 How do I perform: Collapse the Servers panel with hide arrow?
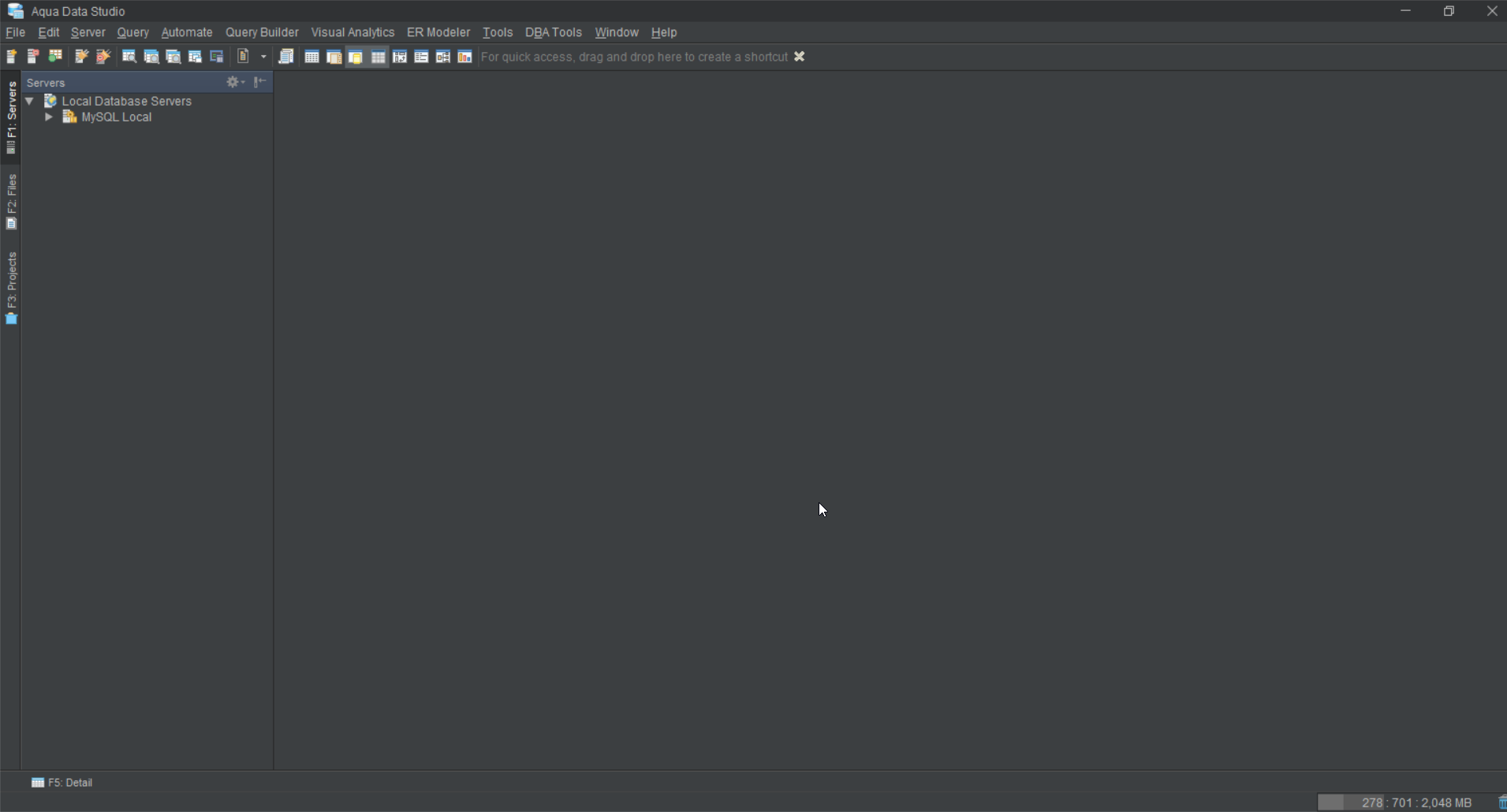coord(259,82)
